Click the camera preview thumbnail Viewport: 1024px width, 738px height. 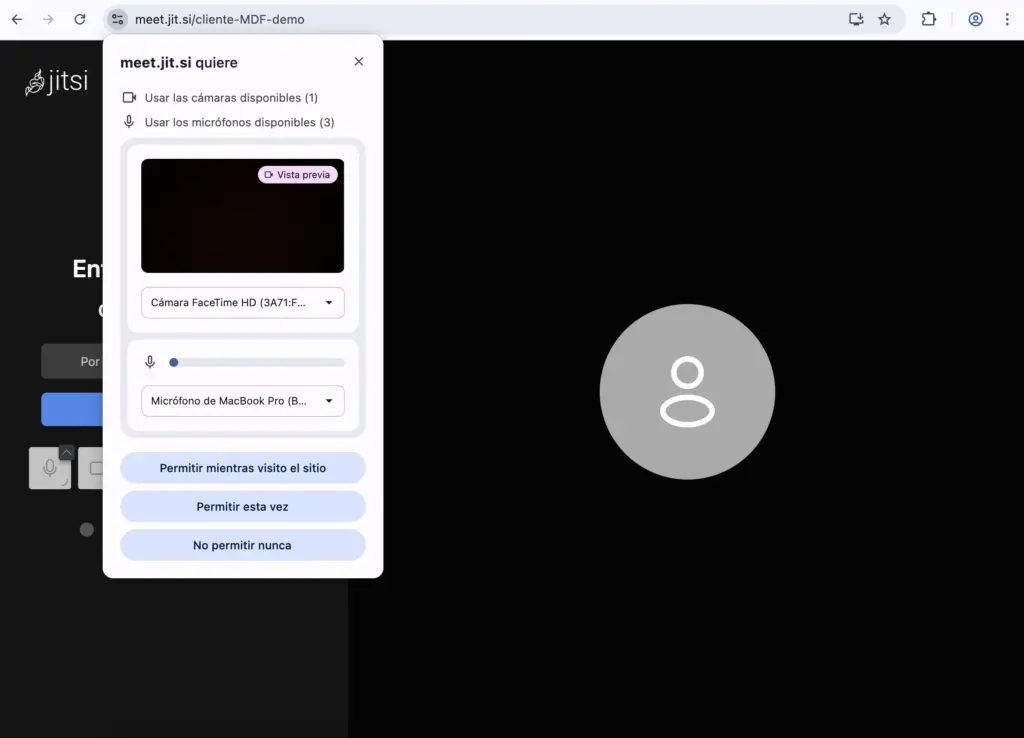[243, 216]
